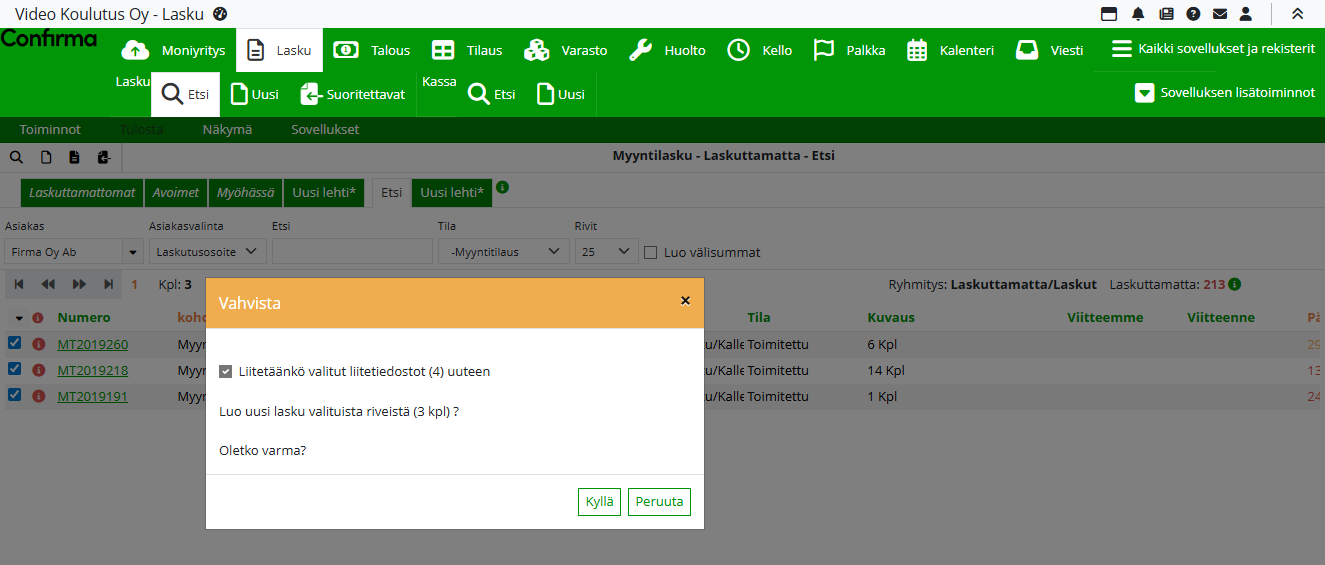Open the news feed newspaper icon

[1166, 14]
